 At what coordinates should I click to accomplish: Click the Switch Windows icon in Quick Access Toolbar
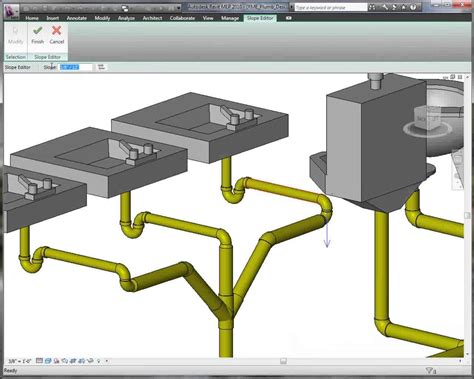point(125,8)
